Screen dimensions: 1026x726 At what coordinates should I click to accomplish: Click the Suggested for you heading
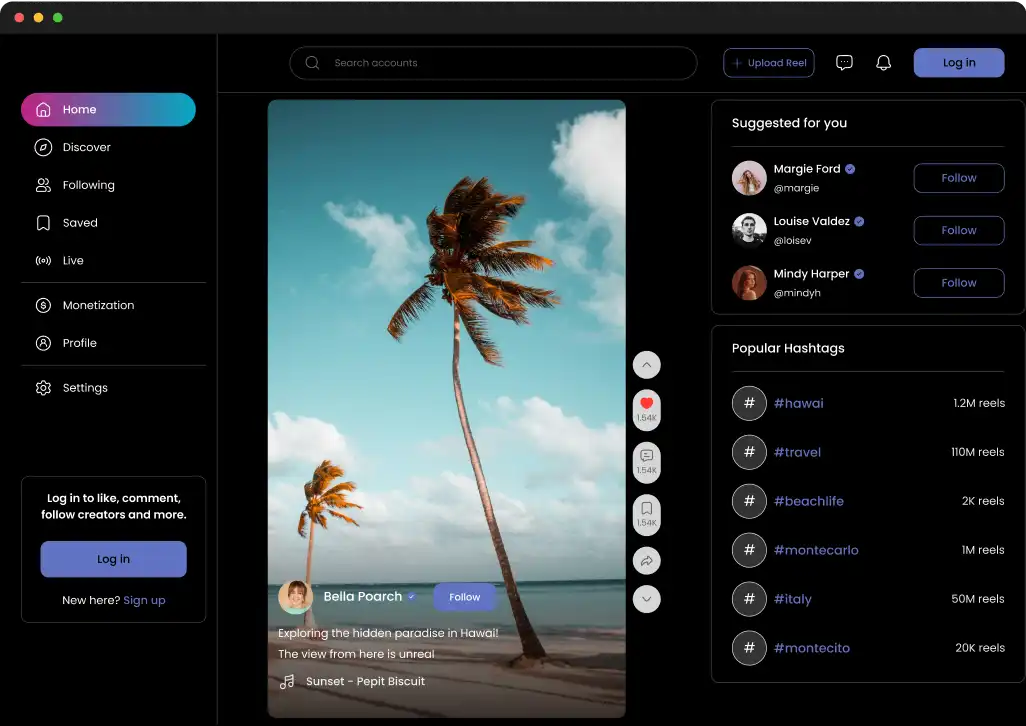789,123
